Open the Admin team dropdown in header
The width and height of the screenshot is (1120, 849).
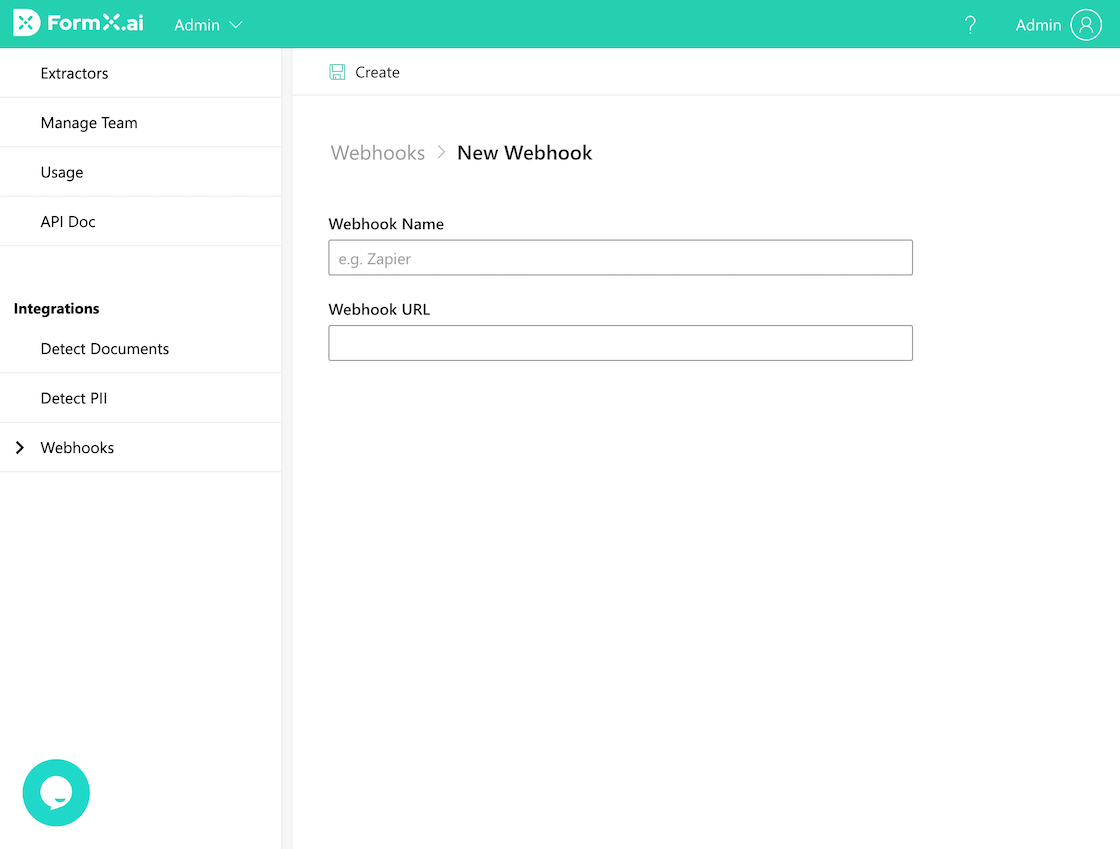point(208,25)
